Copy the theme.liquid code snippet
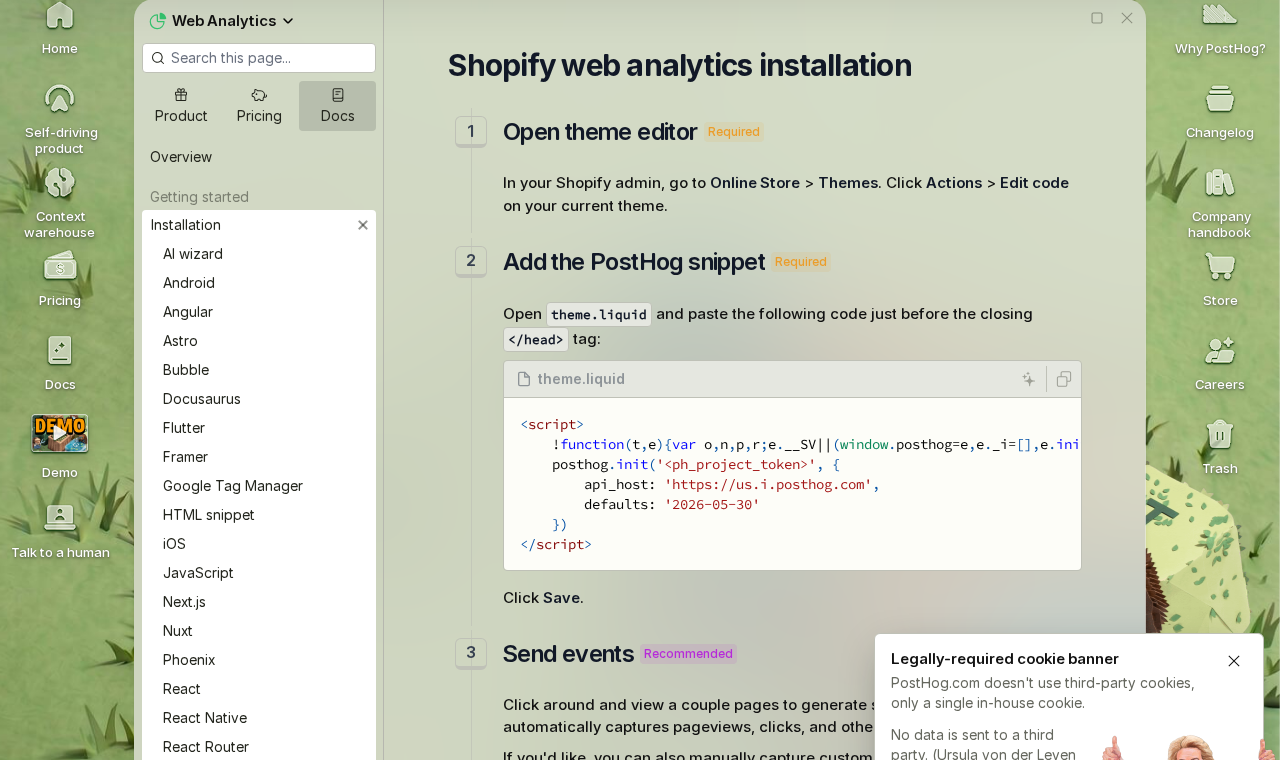 pyautogui.click(x=1064, y=379)
